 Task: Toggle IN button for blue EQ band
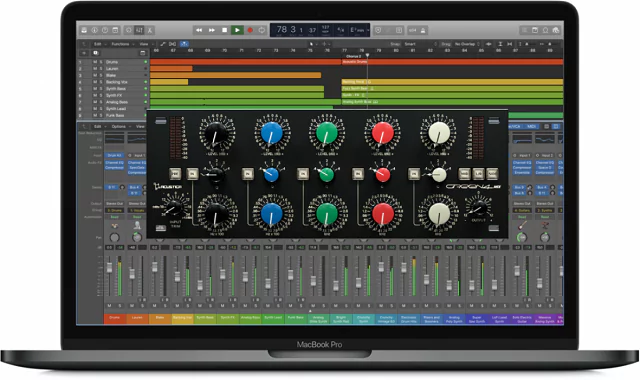click(247, 174)
